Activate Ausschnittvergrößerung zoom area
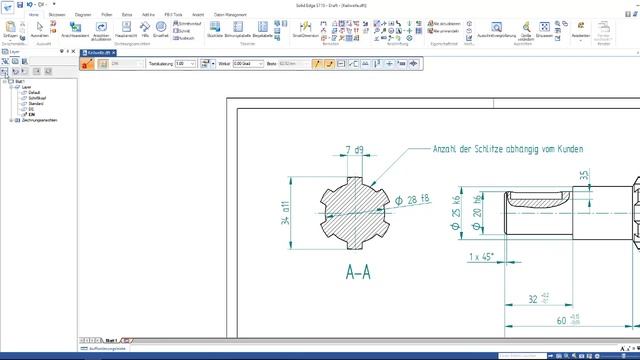Image resolution: width=640 pixels, height=360 pixels. pyautogui.click(x=496, y=30)
